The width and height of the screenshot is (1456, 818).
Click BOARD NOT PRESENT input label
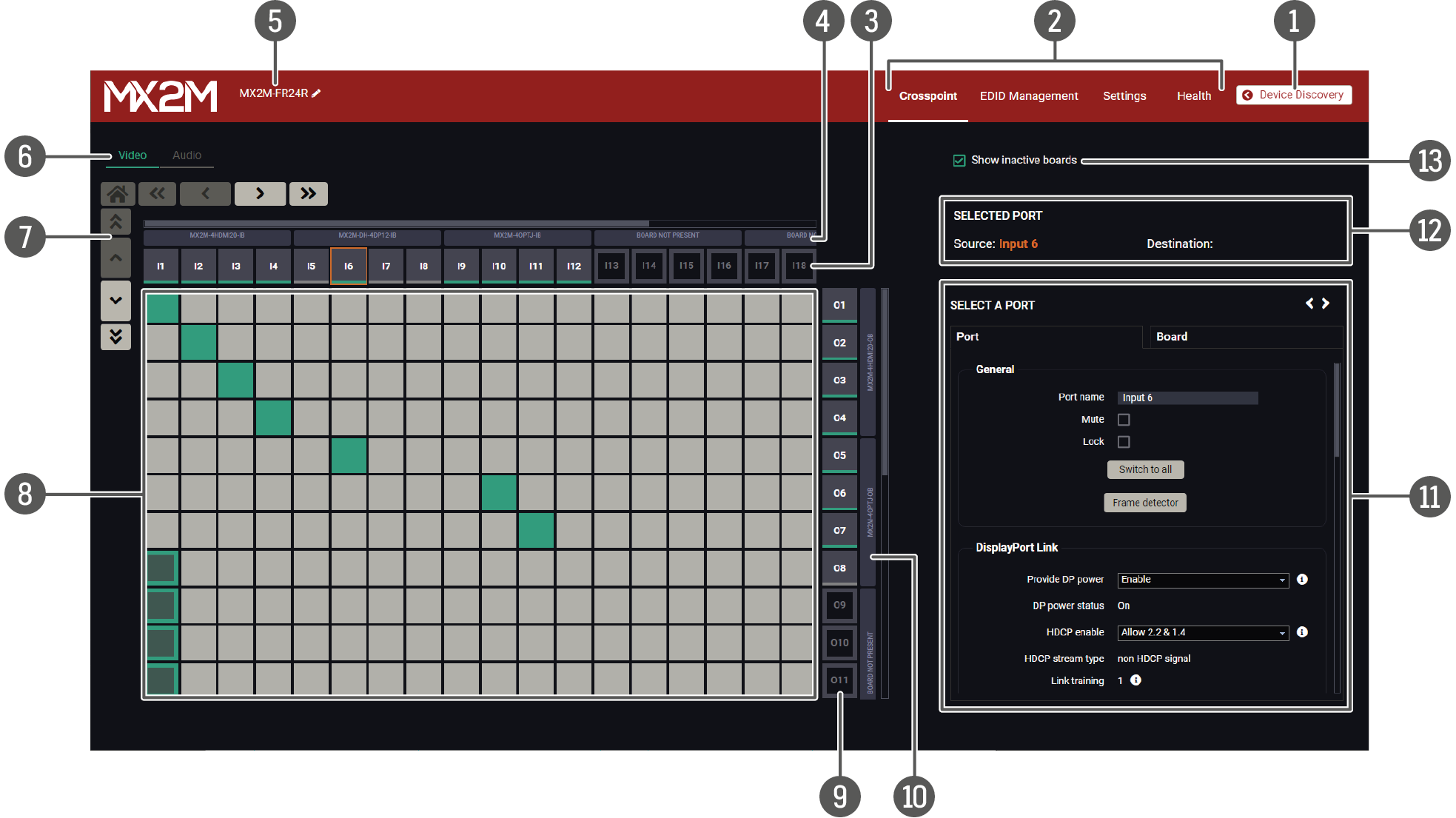668,236
